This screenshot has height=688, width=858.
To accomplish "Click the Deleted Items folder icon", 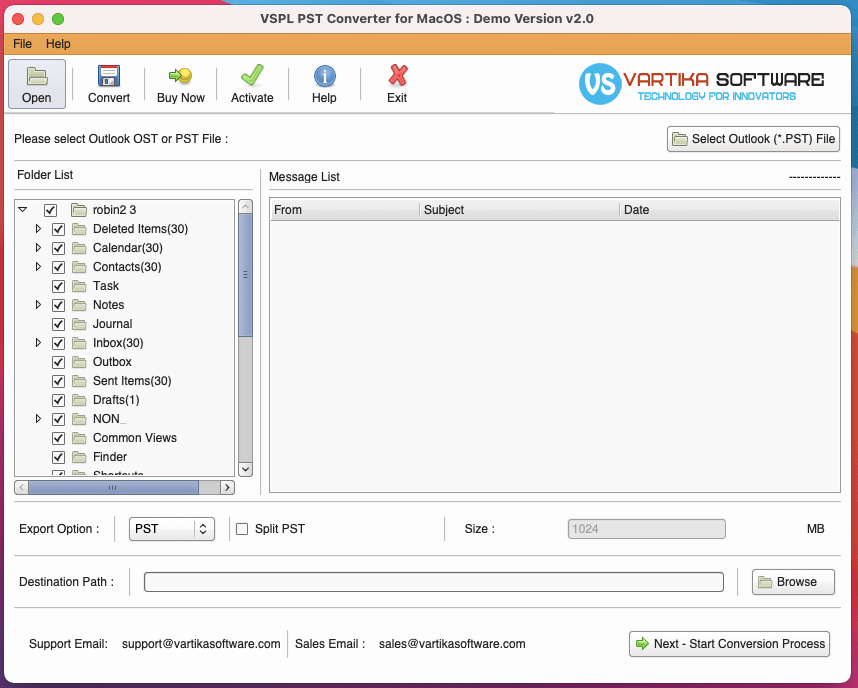I will coord(79,229).
